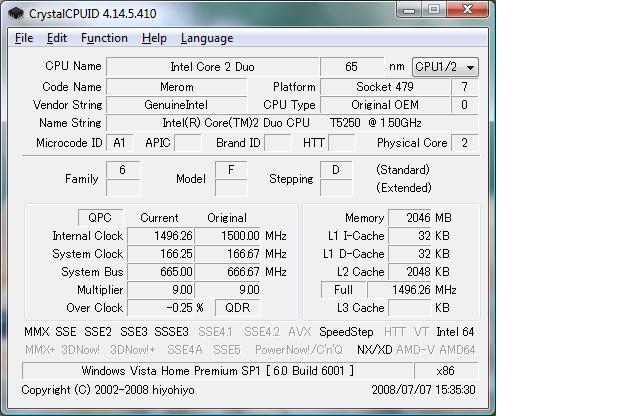Open the Edit menu
Viewport: 640px width, 416px height.
point(56,38)
